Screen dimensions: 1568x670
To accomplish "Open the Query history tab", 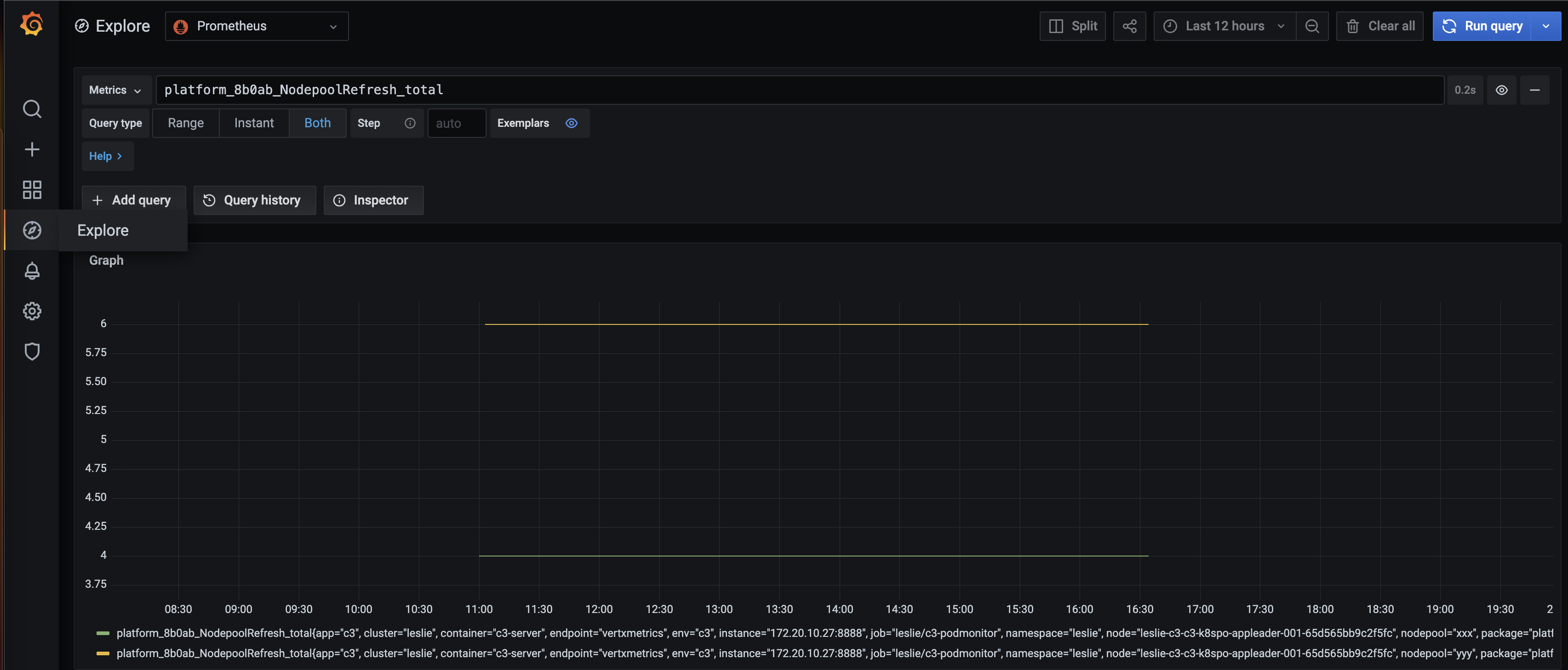I will pyautogui.click(x=254, y=200).
